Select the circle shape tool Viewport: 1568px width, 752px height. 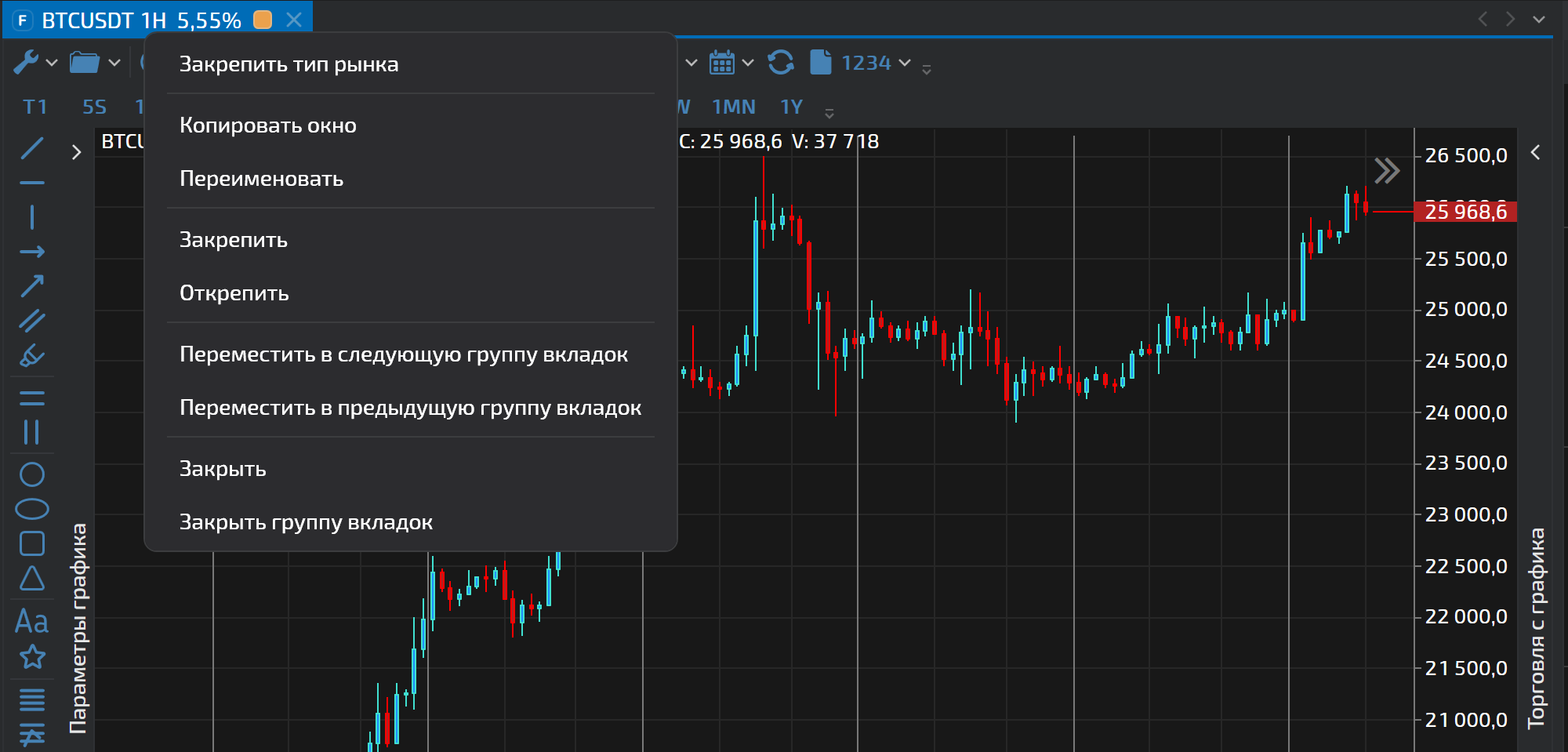click(x=31, y=474)
